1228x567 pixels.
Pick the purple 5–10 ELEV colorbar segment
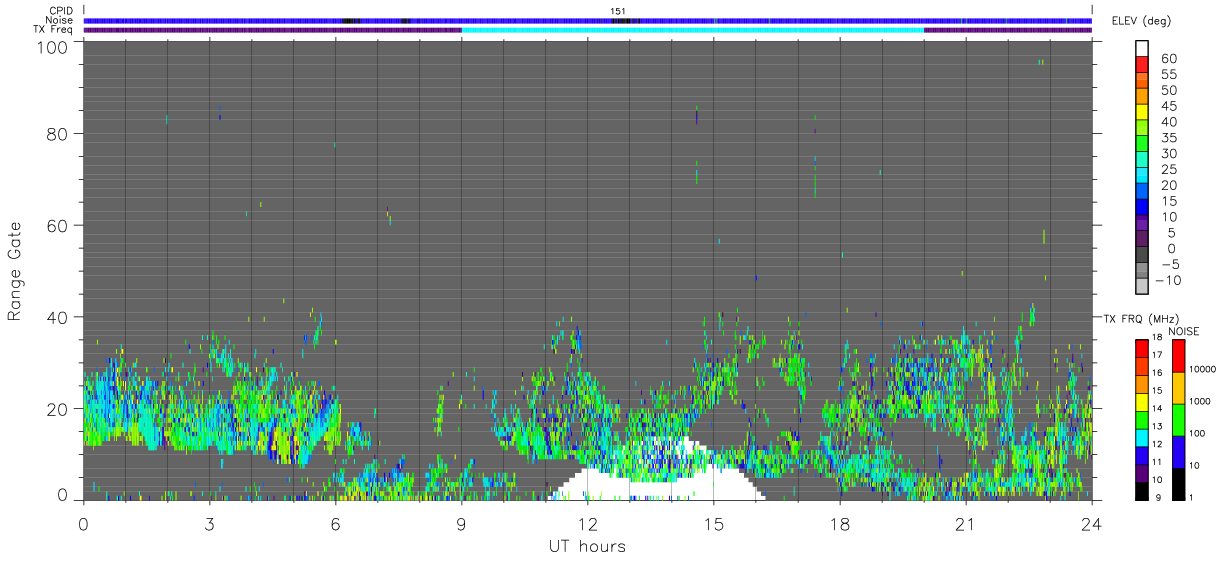pyautogui.click(x=1142, y=221)
